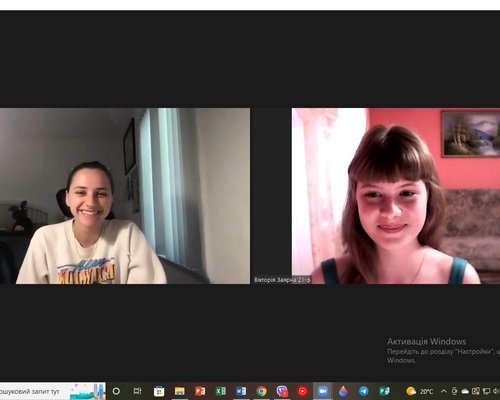Open Task View on the taskbar
Screen dimensions: 500x400
[x=137, y=391]
